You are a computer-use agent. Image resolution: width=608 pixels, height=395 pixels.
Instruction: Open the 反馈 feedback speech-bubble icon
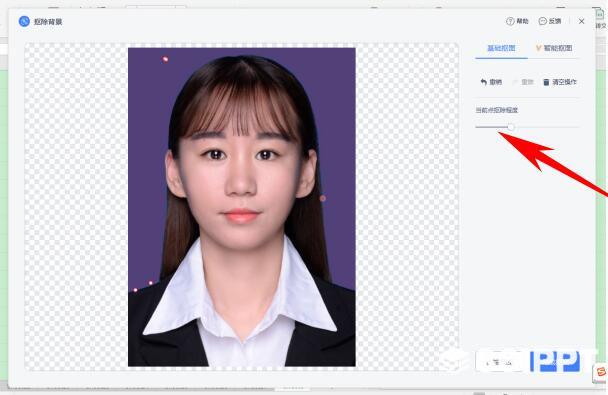pyautogui.click(x=542, y=21)
